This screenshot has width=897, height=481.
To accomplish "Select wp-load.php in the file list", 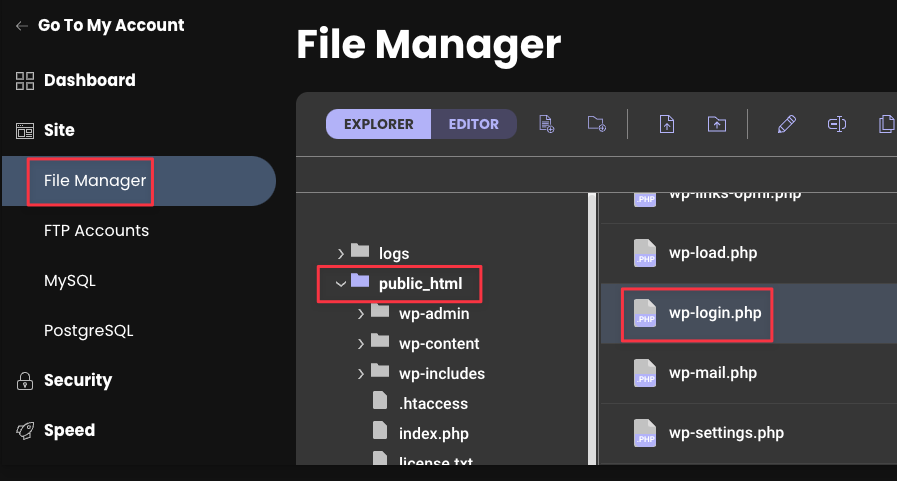I will (713, 253).
